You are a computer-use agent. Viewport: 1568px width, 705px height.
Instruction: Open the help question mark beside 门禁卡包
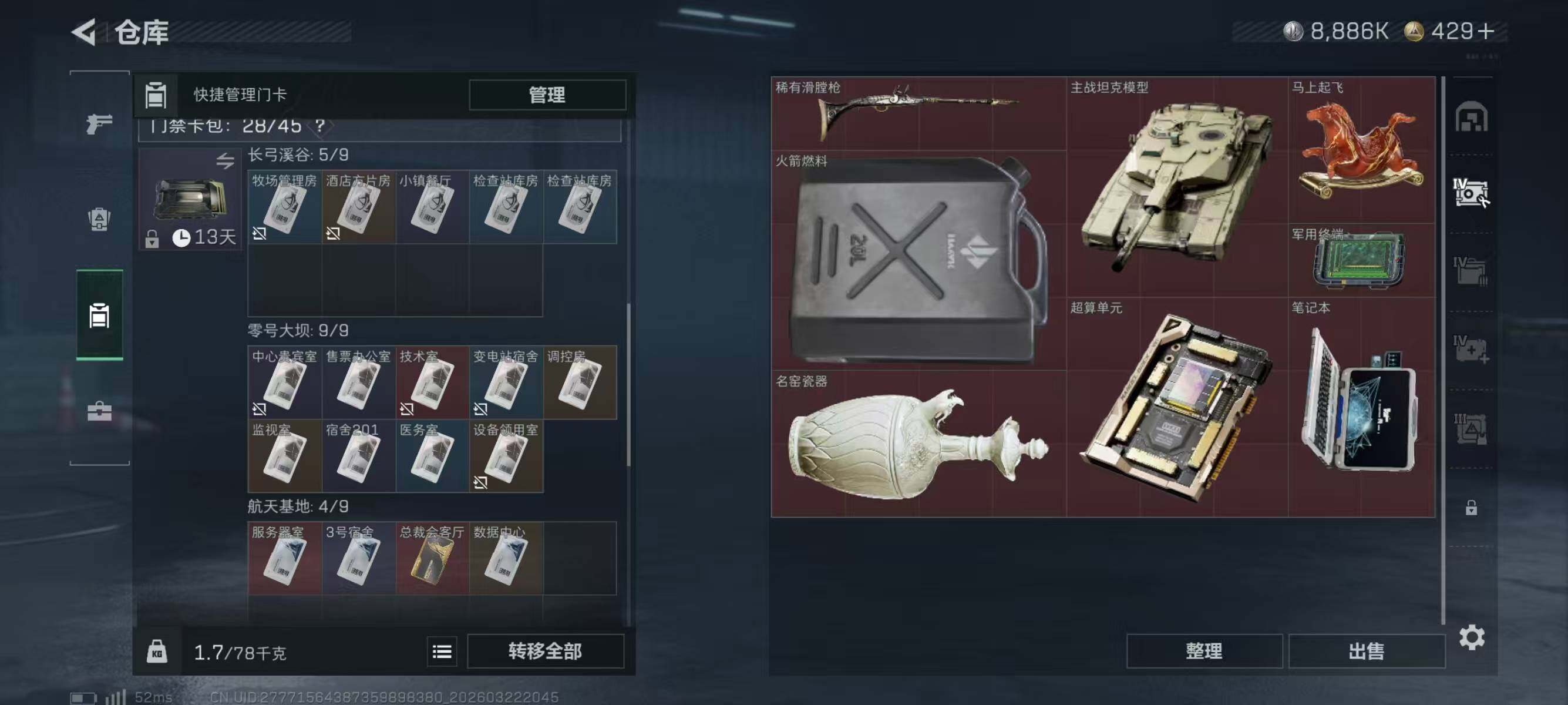click(320, 126)
